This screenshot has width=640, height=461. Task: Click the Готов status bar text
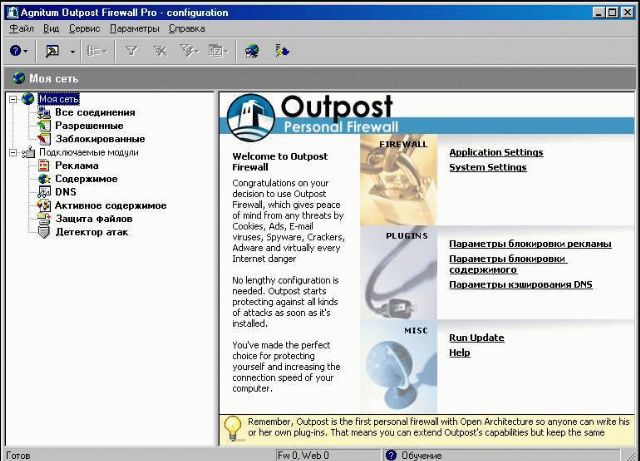click(18, 455)
